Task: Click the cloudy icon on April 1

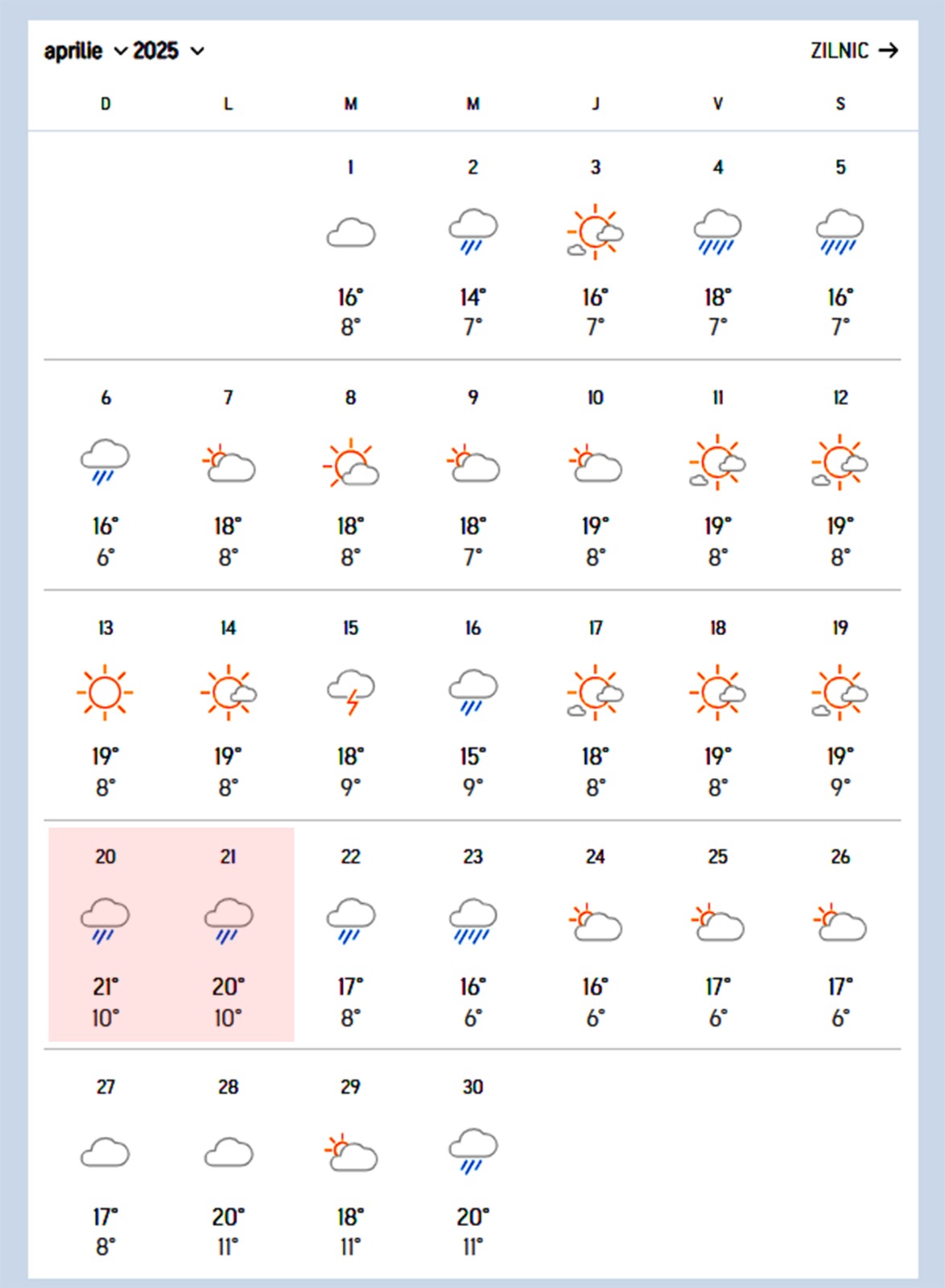Action: [351, 233]
